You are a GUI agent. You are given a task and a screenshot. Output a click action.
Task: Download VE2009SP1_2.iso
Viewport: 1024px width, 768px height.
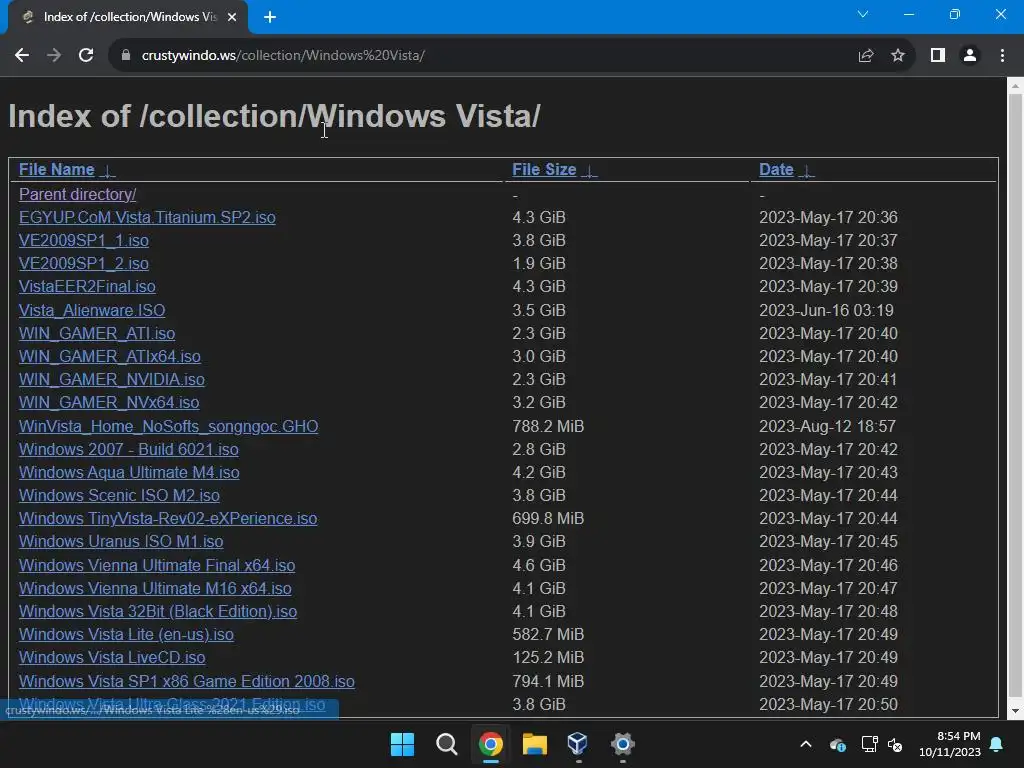[x=84, y=264]
